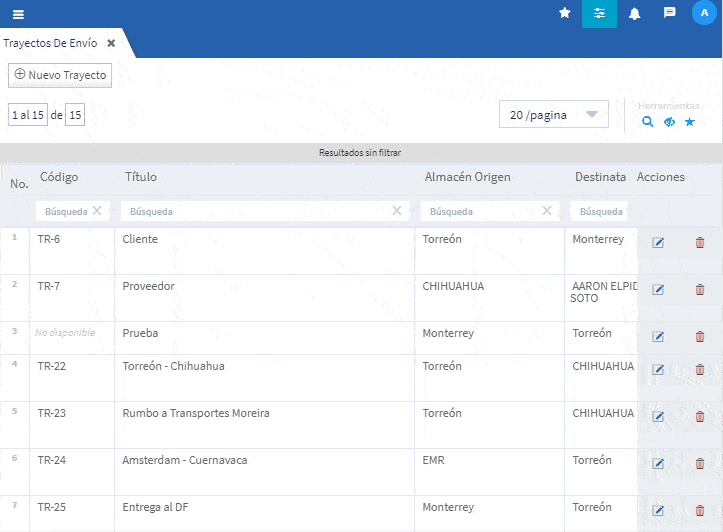Edit the TR-22 Torreón - Chihuahua row

(658, 370)
